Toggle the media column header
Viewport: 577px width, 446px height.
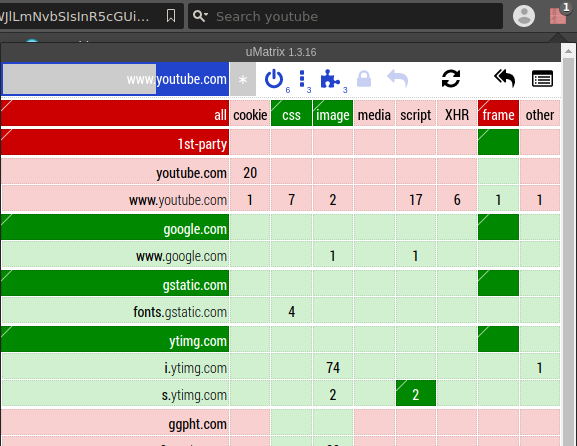point(374,113)
